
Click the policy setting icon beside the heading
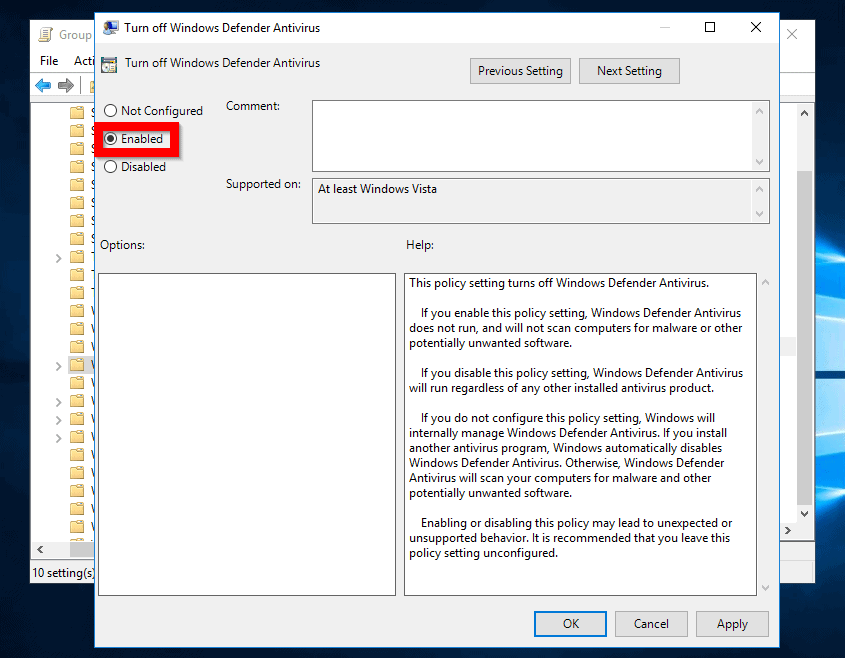click(109, 63)
